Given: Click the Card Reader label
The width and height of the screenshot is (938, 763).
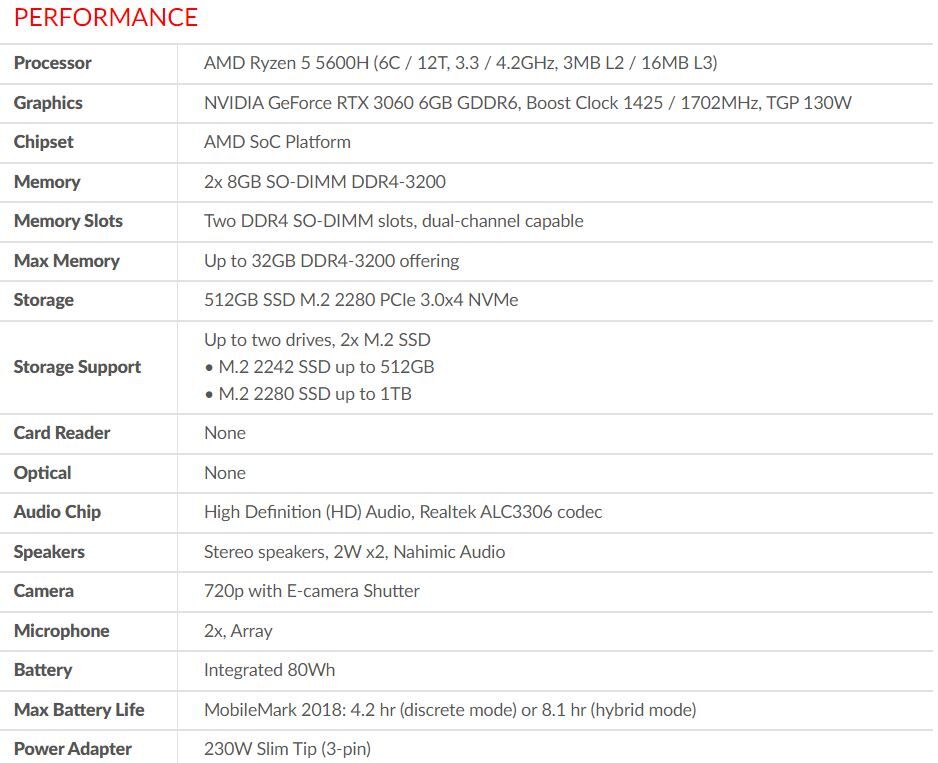Looking at the screenshot, I should 62,433.
